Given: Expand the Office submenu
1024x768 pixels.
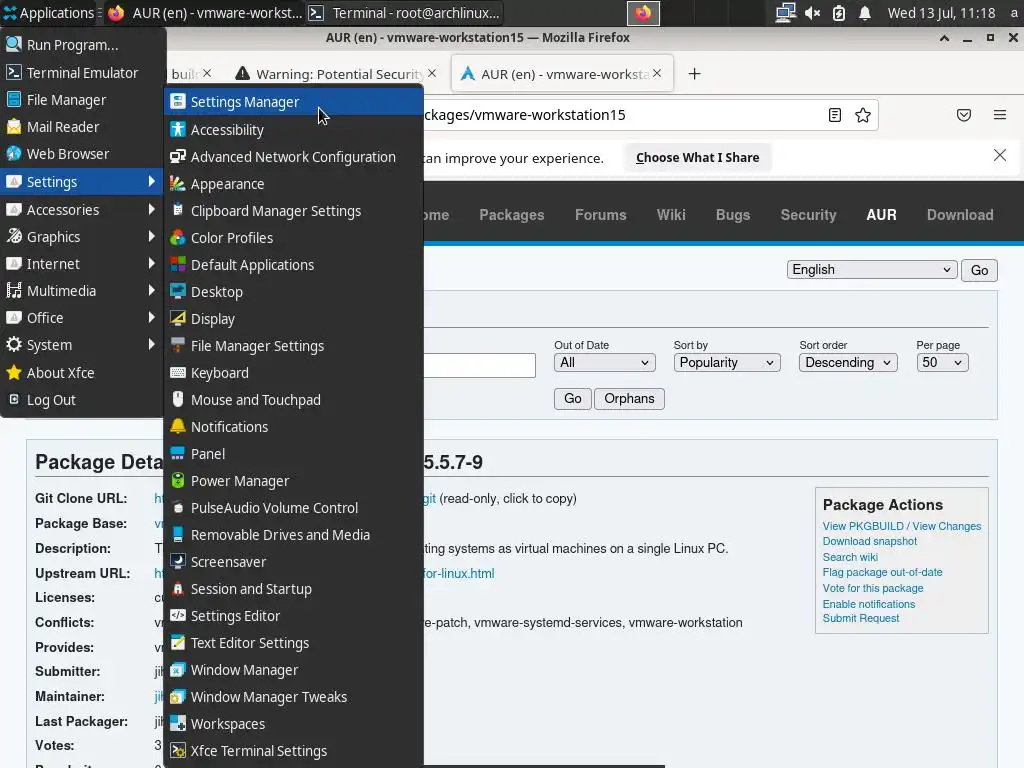Looking at the screenshot, I should pos(82,318).
